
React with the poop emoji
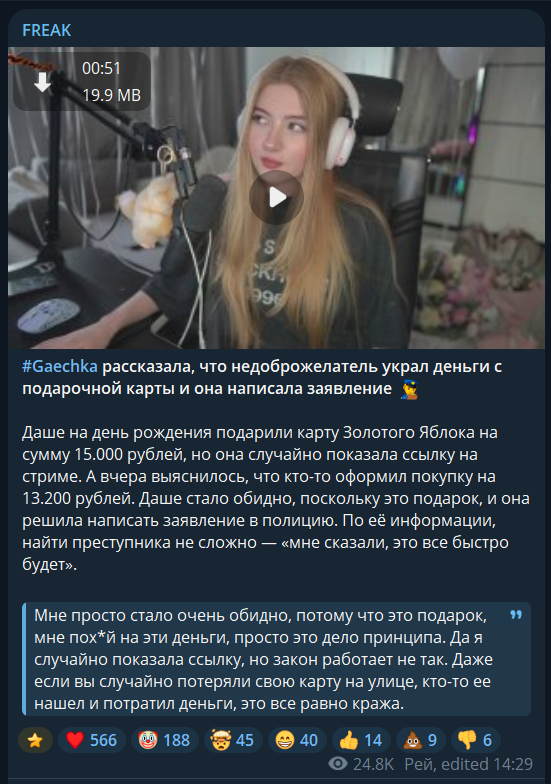click(x=420, y=740)
